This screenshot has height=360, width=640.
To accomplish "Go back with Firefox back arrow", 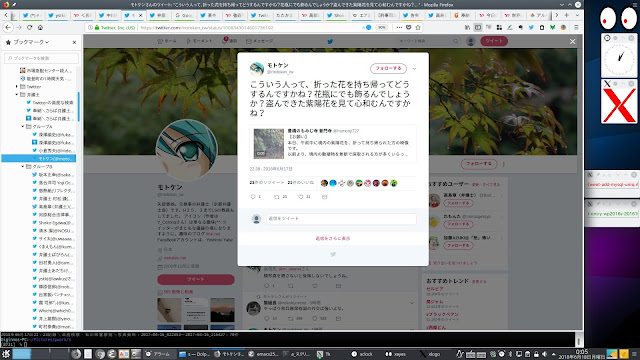I will click(x=8, y=27).
